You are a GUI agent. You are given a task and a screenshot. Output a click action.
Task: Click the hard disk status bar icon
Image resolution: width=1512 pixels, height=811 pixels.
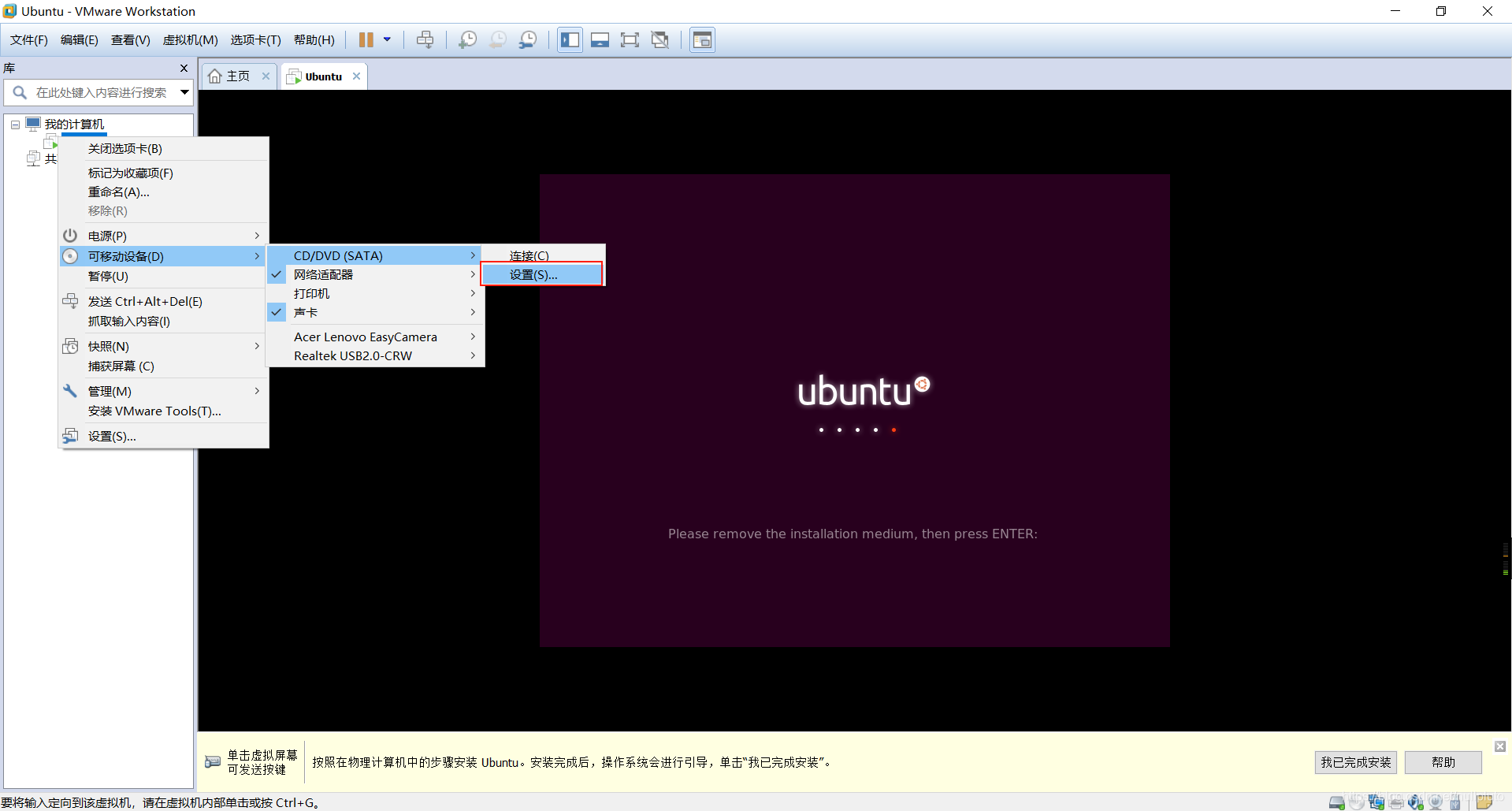coord(1336,802)
